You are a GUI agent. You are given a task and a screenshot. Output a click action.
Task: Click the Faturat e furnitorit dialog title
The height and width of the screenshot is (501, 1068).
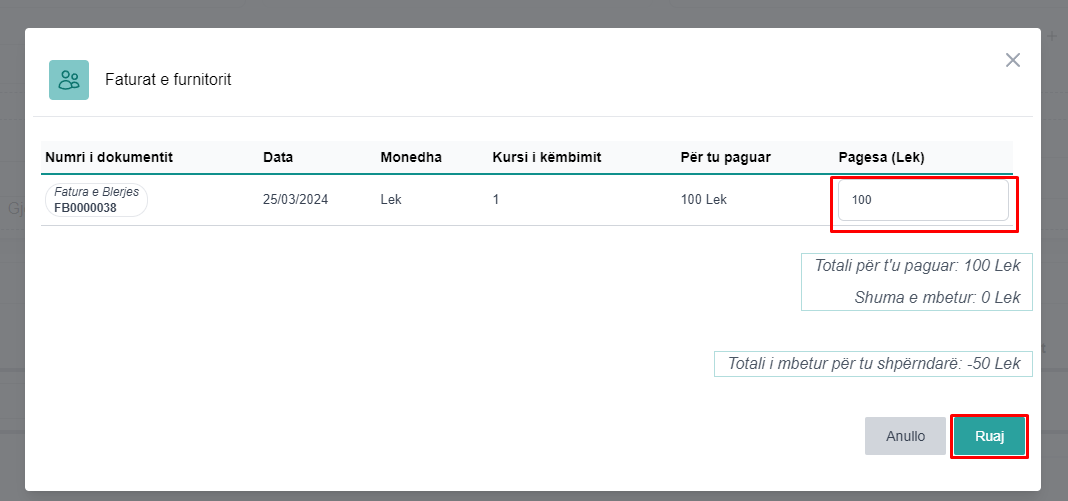(x=168, y=79)
